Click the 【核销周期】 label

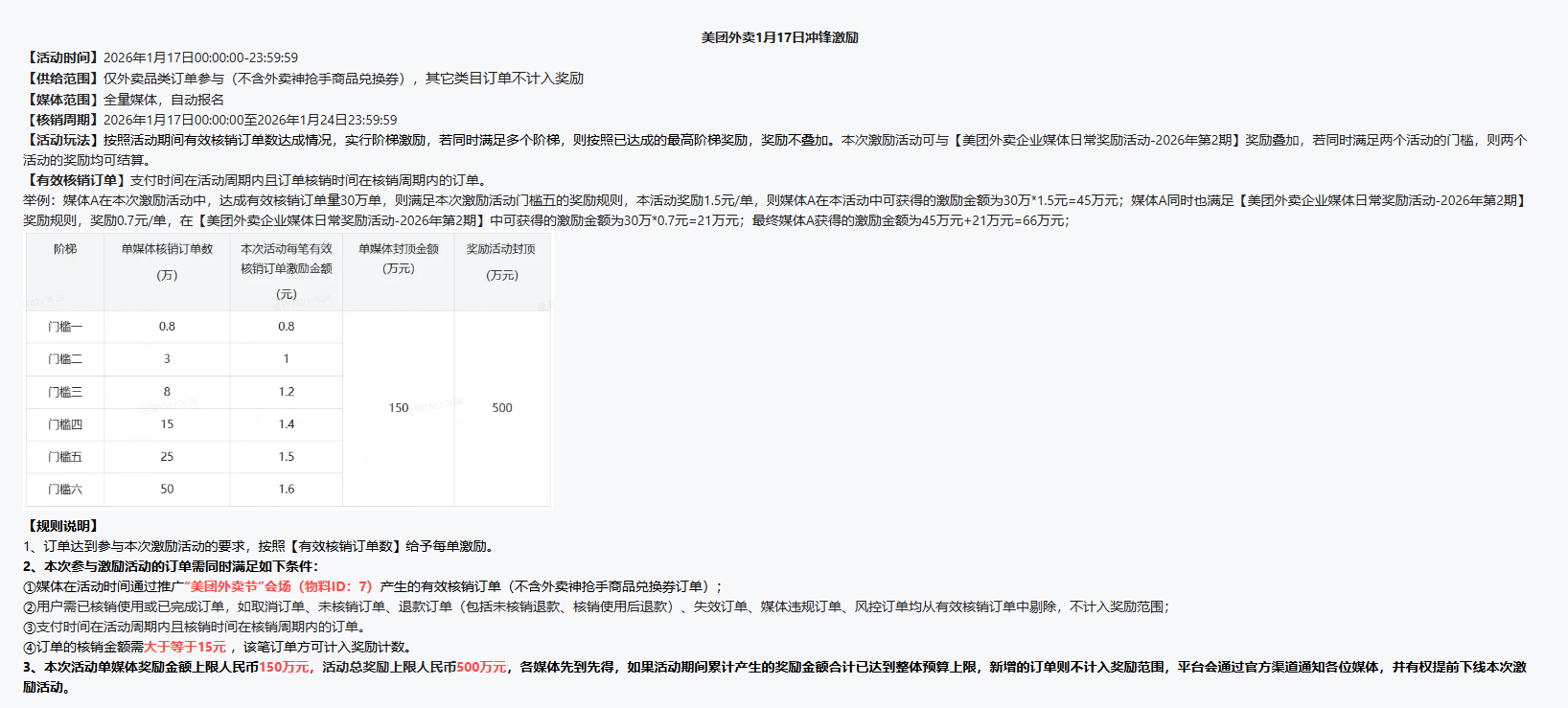click(62, 120)
